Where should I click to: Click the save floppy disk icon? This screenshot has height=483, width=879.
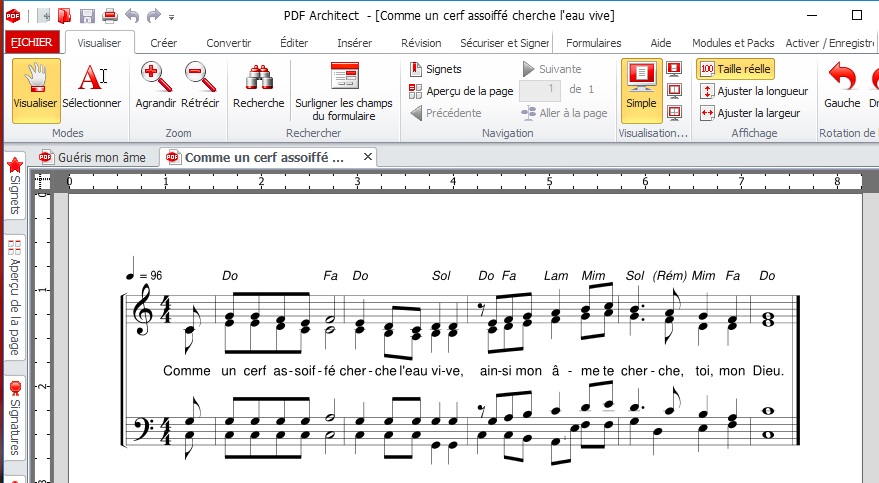tap(88, 16)
